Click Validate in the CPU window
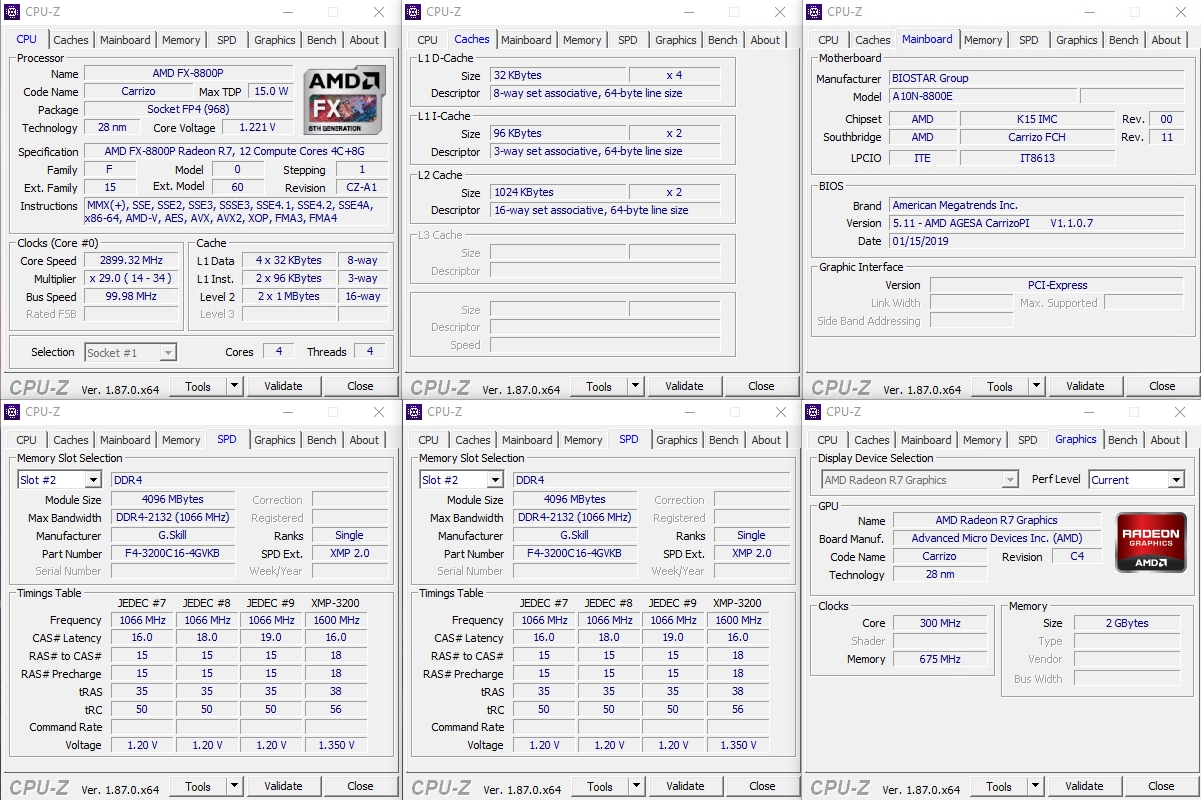Screen dimensions: 1201x800 pos(283,386)
